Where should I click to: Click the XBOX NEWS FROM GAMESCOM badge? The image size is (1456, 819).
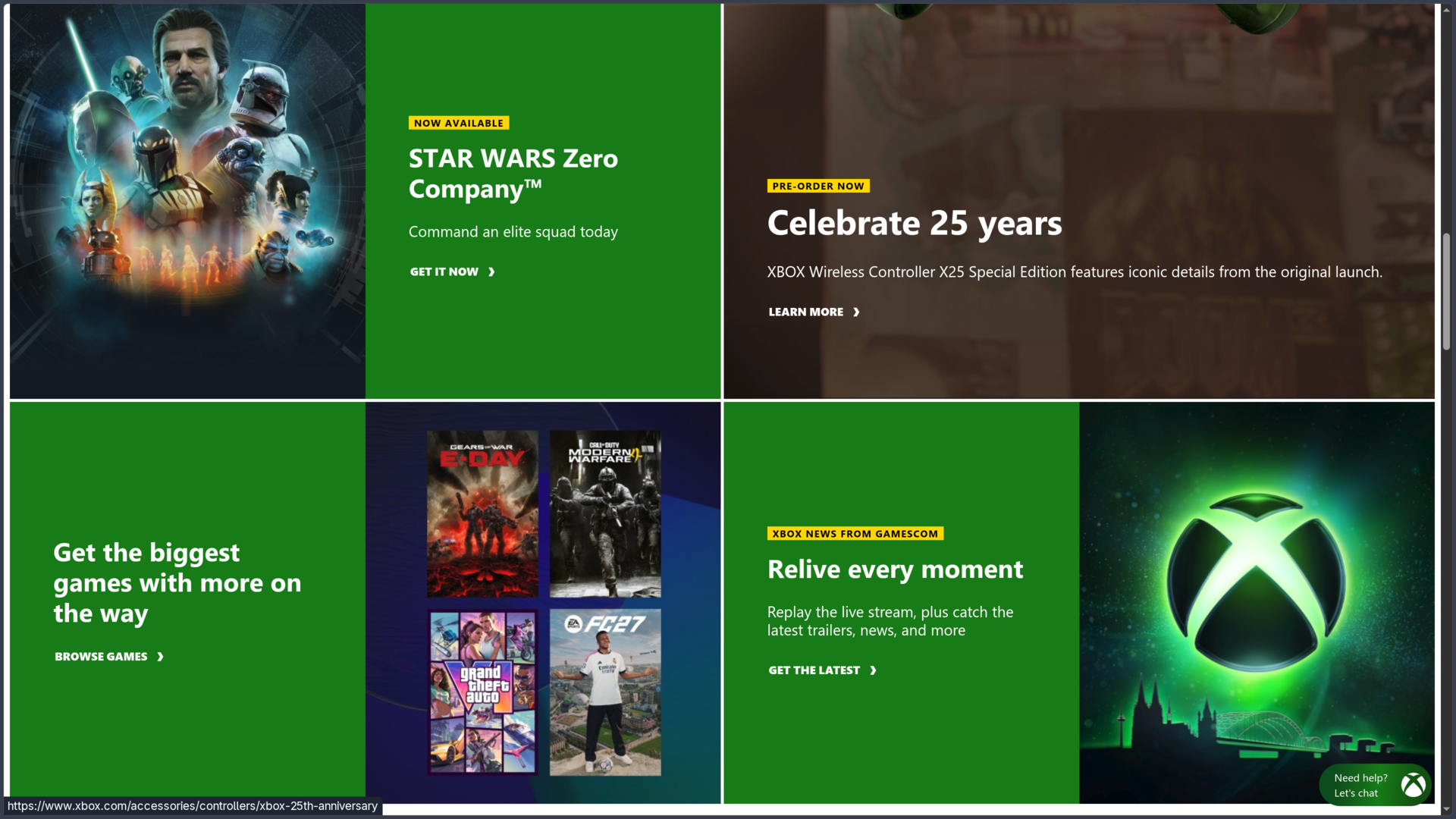pos(855,534)
